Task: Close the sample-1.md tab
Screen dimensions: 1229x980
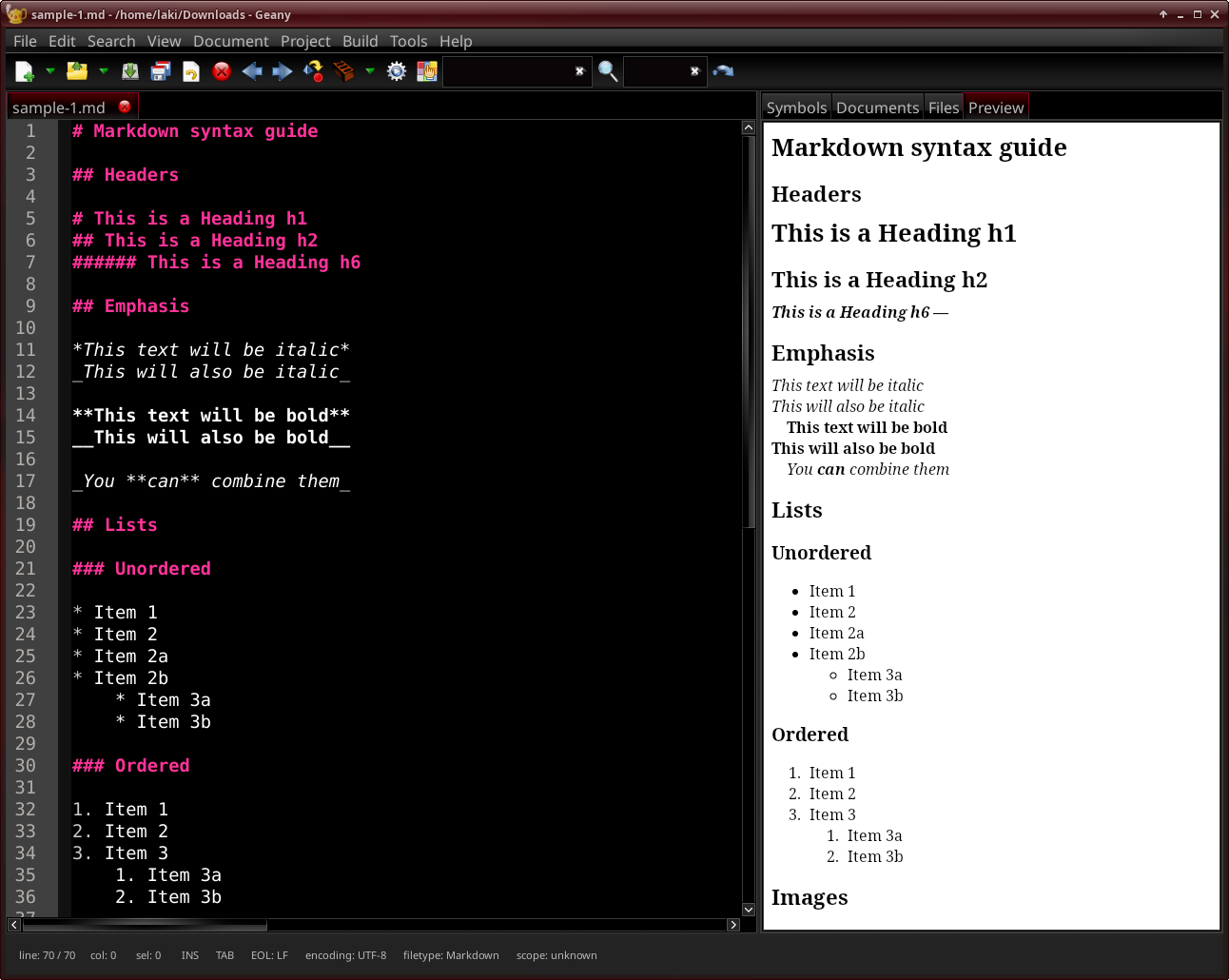Action: pyautogui.click(x=125, y=107)
